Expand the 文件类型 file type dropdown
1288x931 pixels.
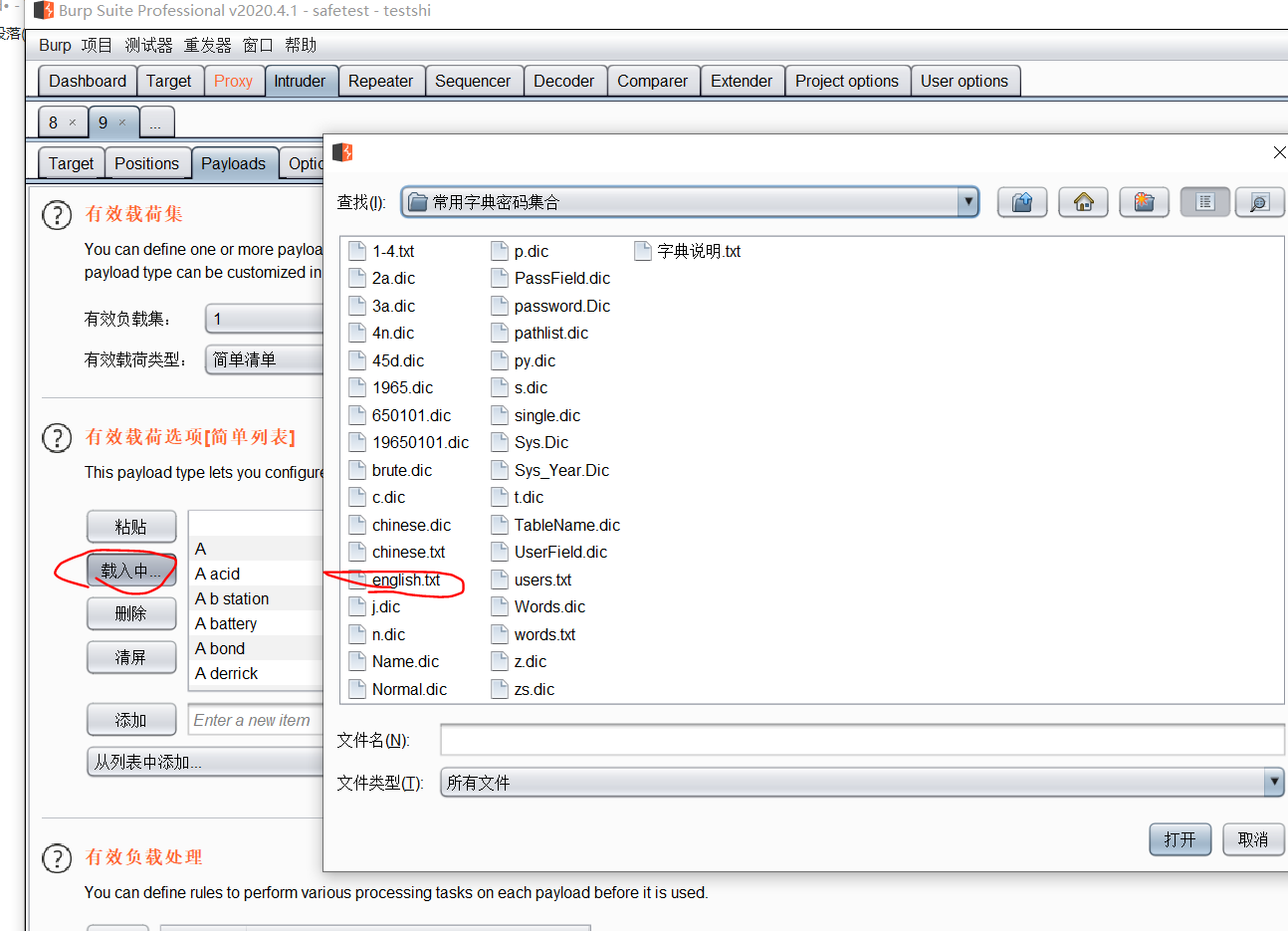pos(1273,783)
